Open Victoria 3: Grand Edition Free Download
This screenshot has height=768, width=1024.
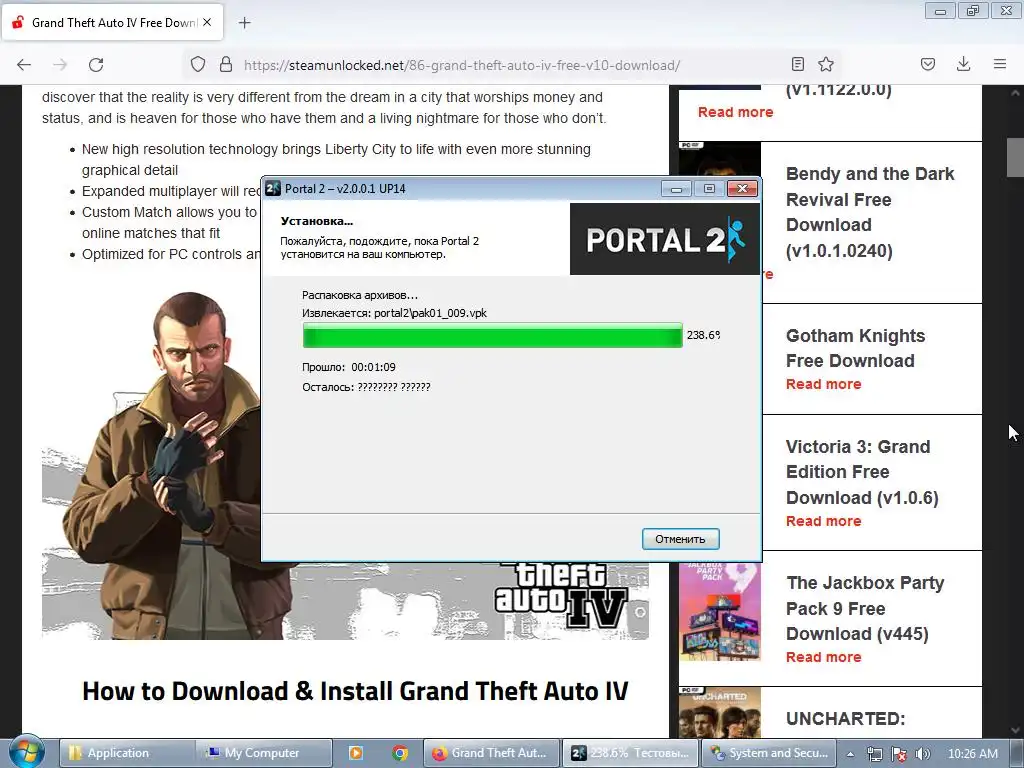862,472
